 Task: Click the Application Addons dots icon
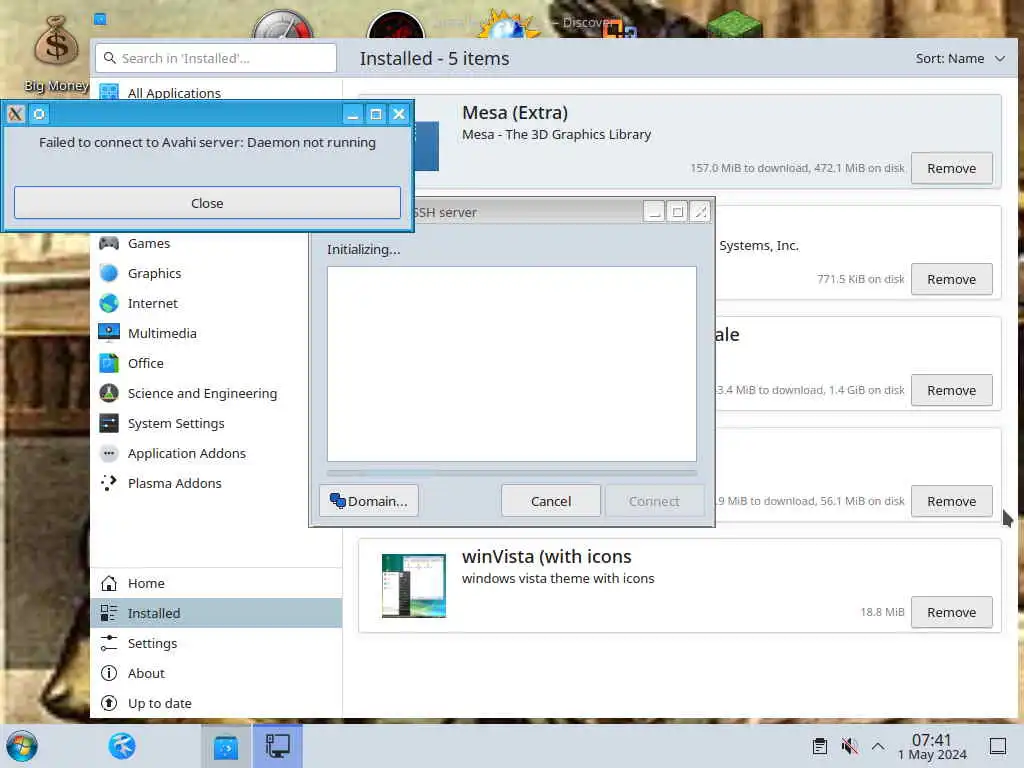[108, 453]
